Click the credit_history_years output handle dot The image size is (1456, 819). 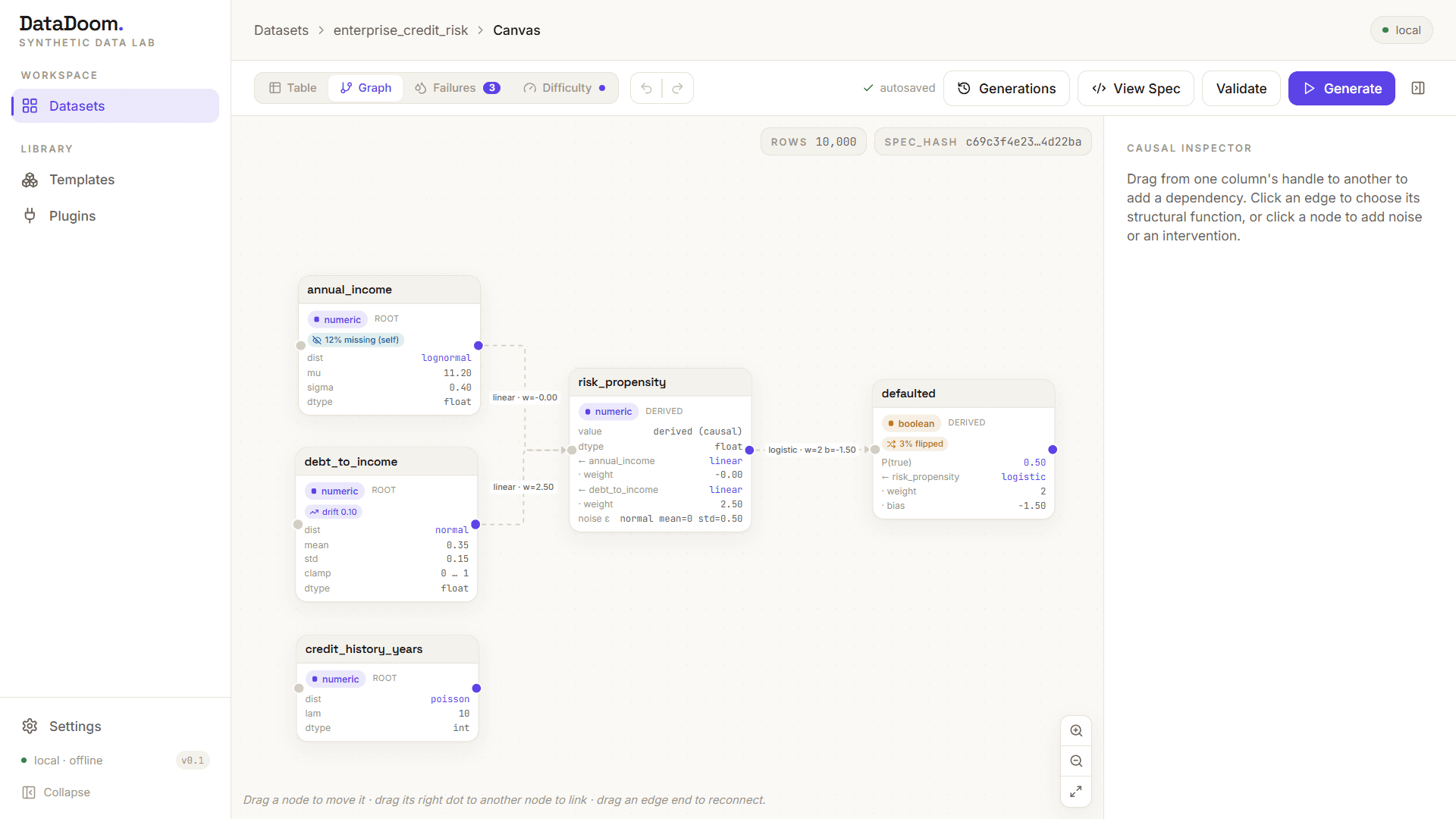tap(476, 689)
